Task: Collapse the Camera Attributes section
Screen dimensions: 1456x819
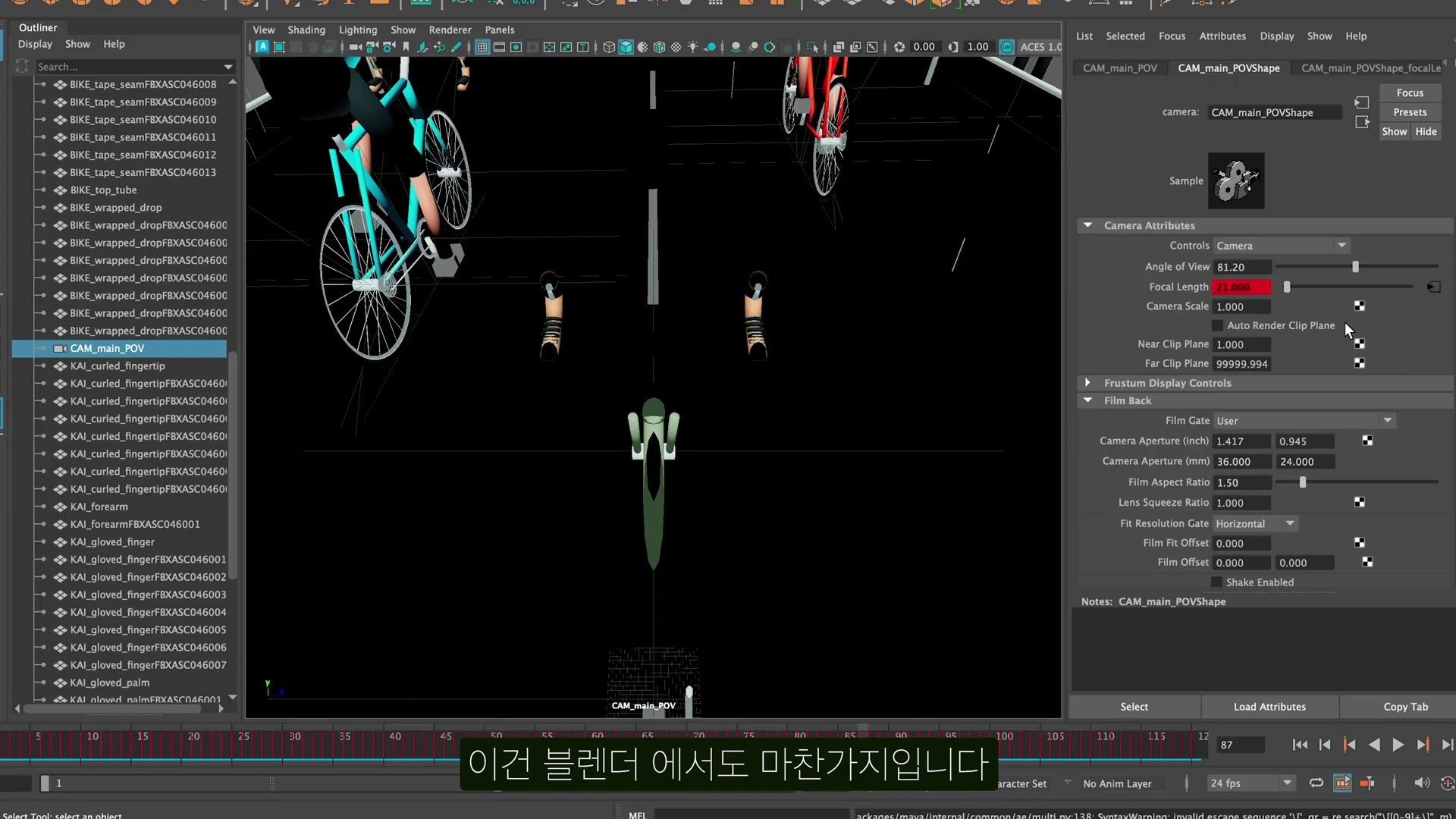Action: tap(1088, 225)
